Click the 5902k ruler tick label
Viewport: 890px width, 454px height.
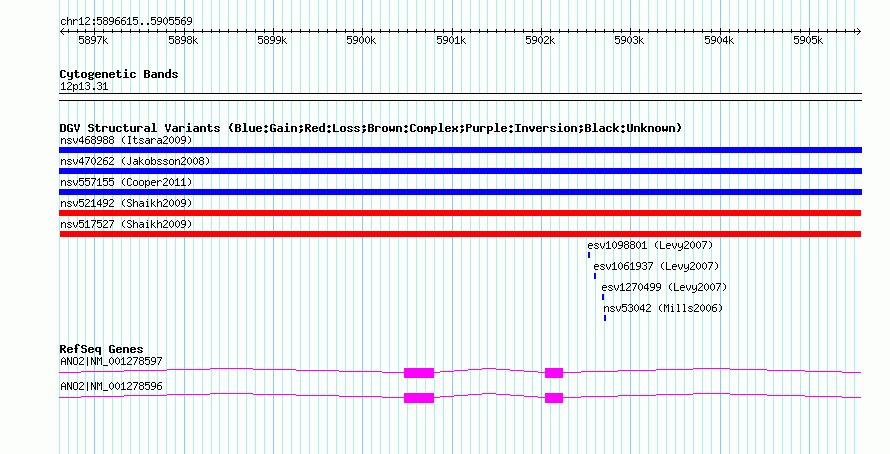click(540, 40)
